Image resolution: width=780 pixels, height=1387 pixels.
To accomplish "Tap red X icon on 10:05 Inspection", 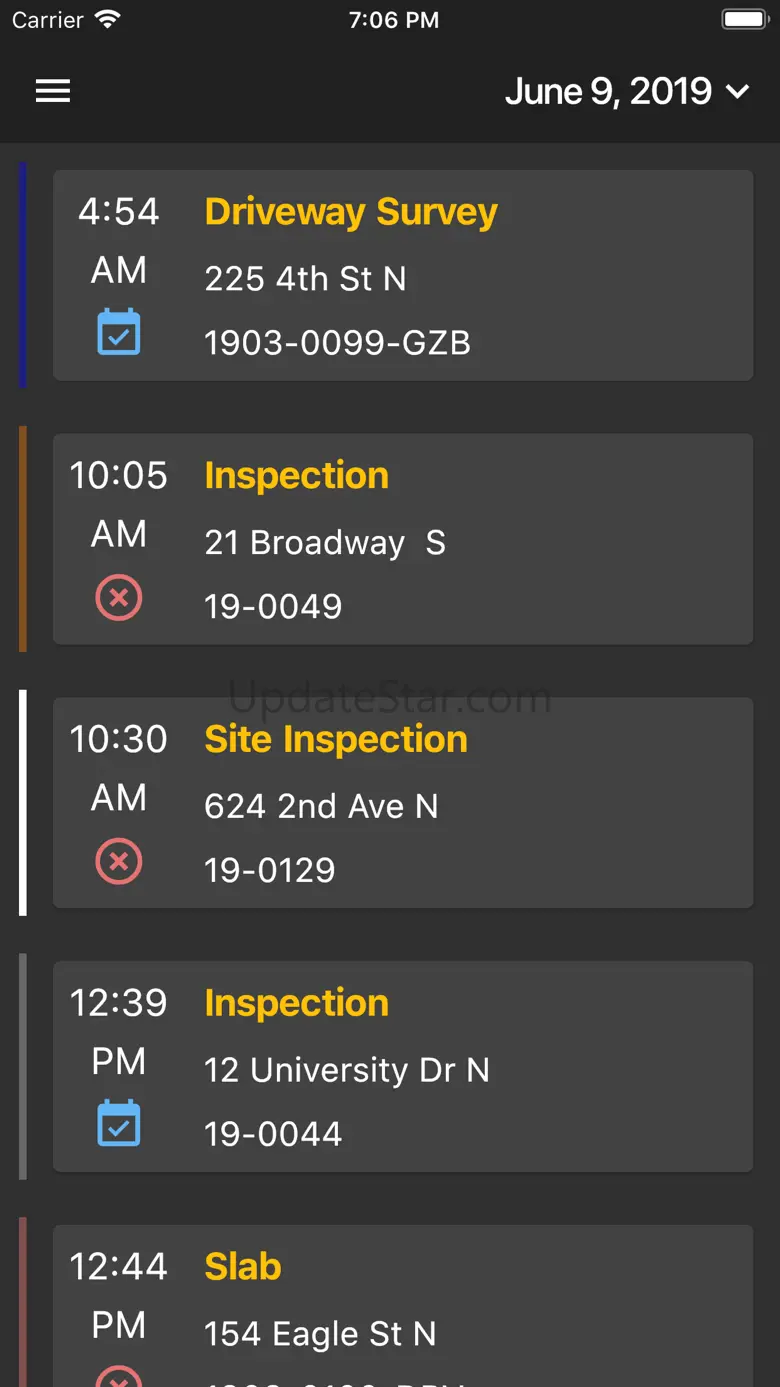I will (x=119, y=598).
